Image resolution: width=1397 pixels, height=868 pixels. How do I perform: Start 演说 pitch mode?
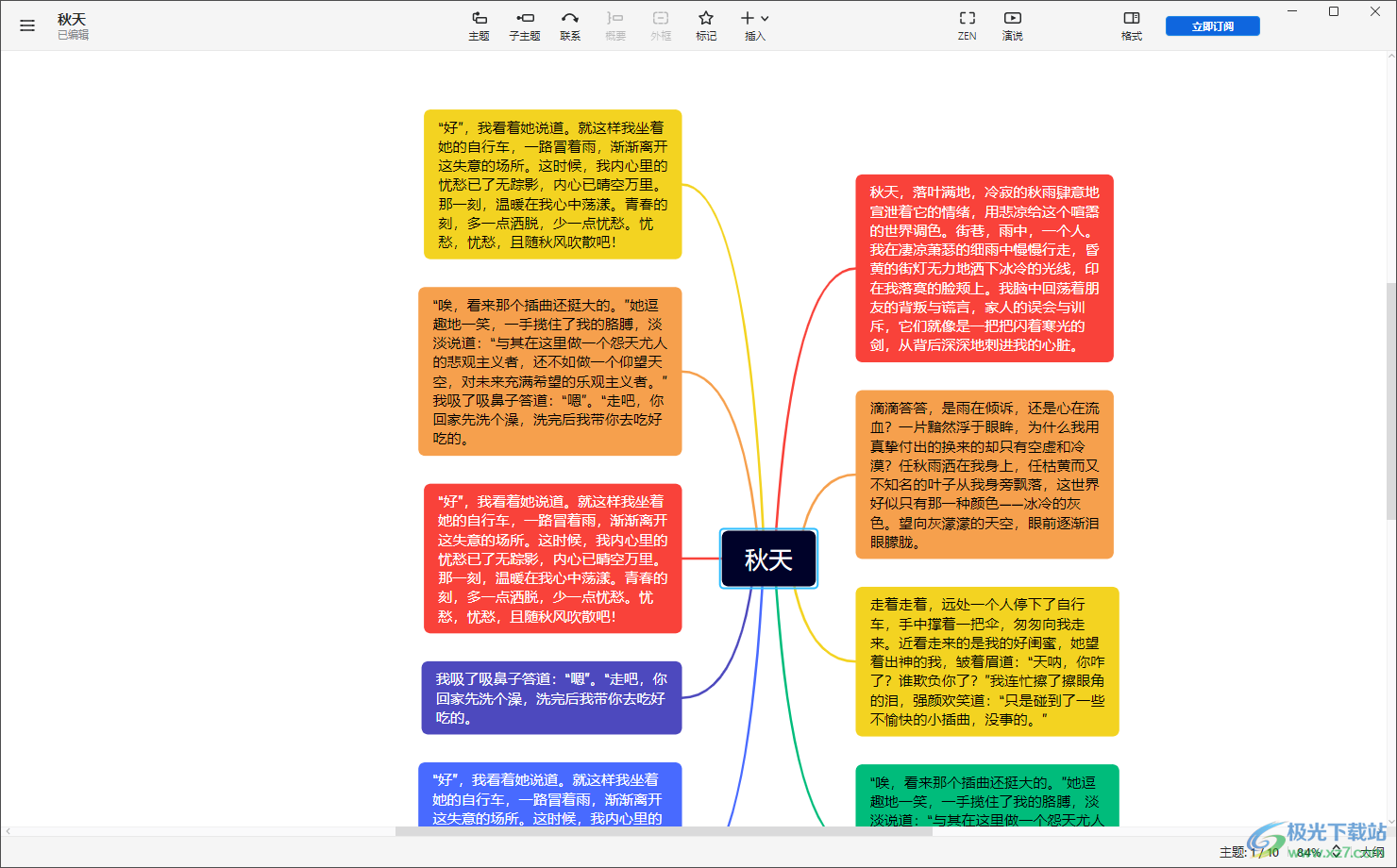1013,25
